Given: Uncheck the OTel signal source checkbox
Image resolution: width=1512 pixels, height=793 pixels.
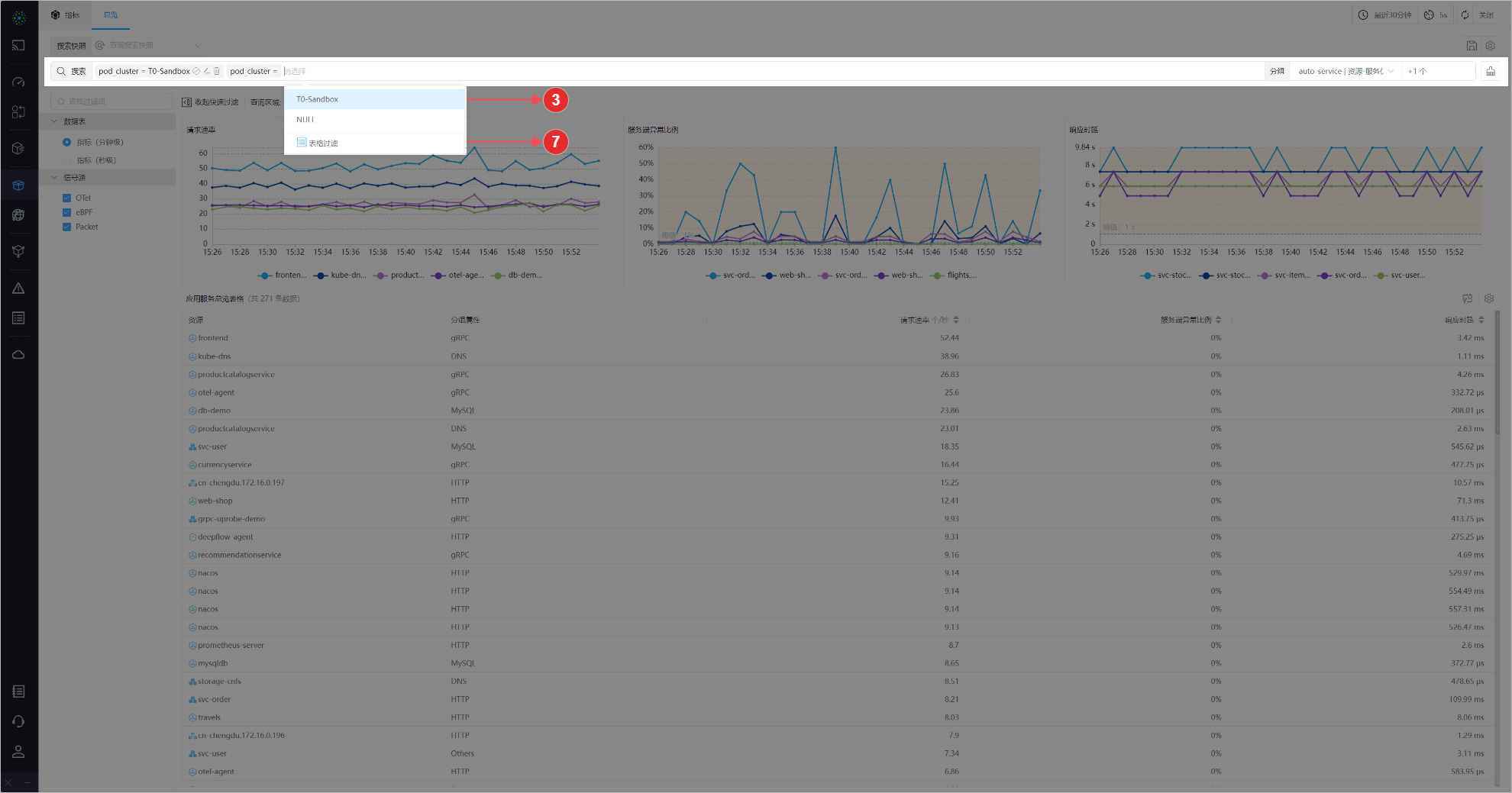Looking at the screenshot, I should point(67,198).
